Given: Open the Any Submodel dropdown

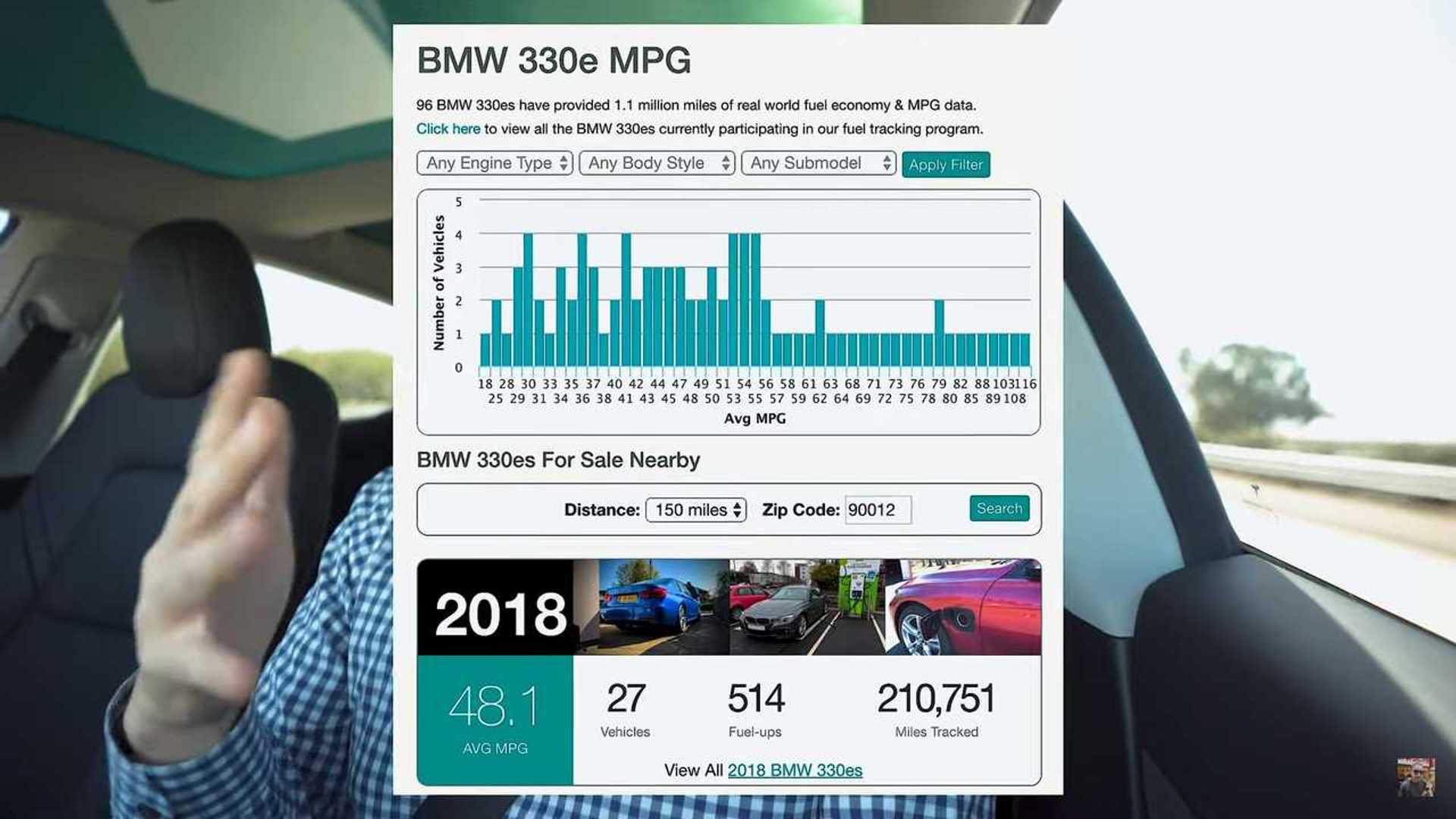Looking at the screenshot, I should click(x=819, y=163).
